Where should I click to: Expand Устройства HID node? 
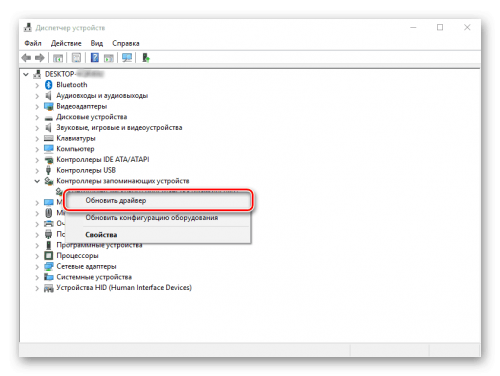tap(37, 288)
